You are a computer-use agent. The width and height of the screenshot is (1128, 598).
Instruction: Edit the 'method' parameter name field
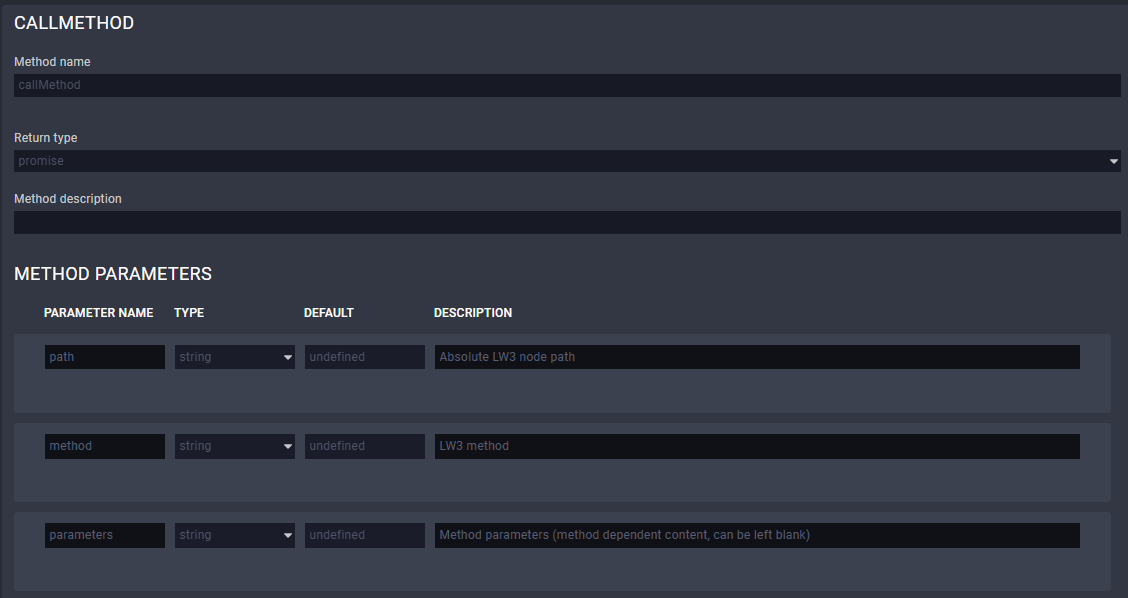coord(104,446)
